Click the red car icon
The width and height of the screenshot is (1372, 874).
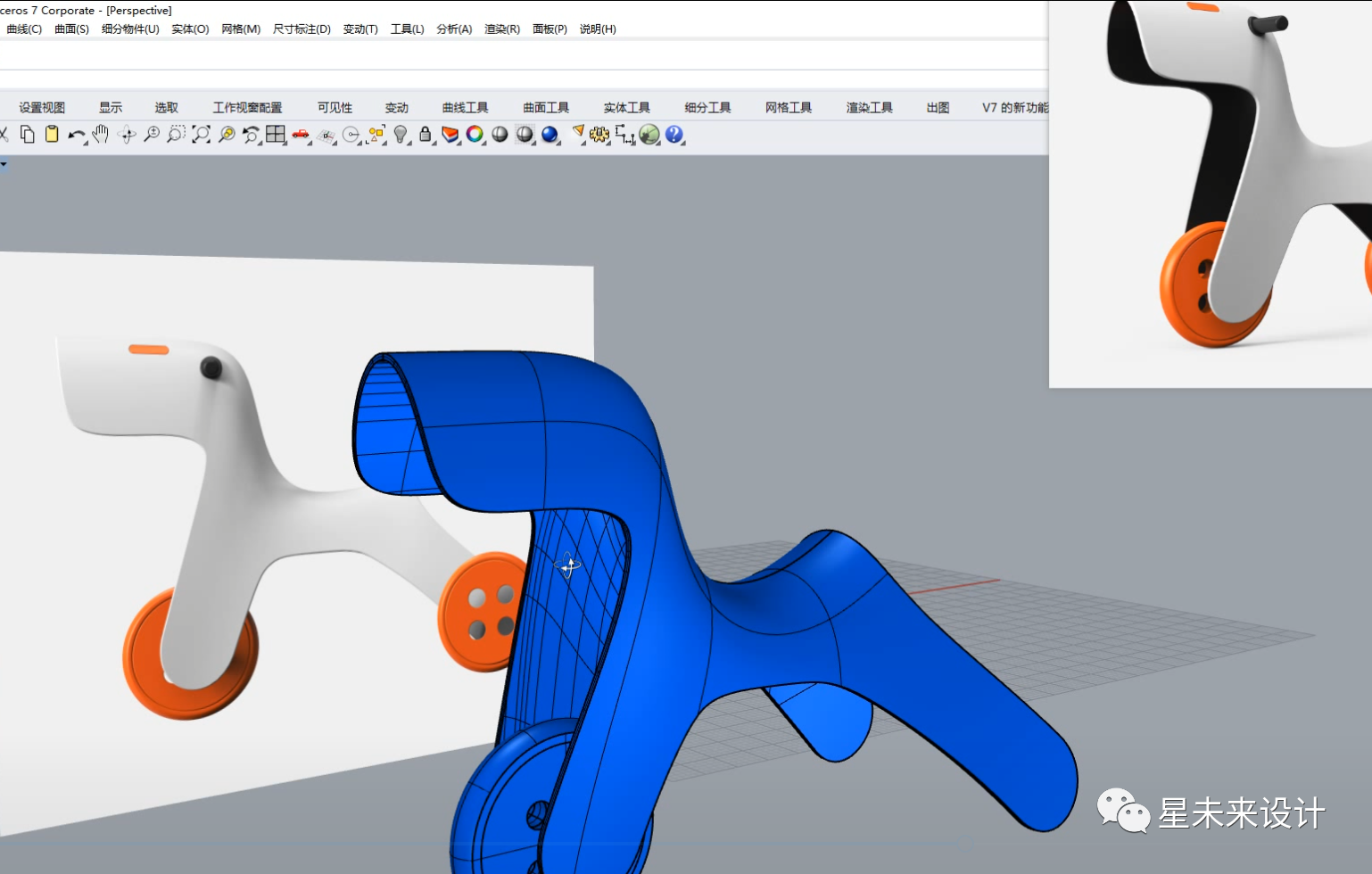coord(301,135)
